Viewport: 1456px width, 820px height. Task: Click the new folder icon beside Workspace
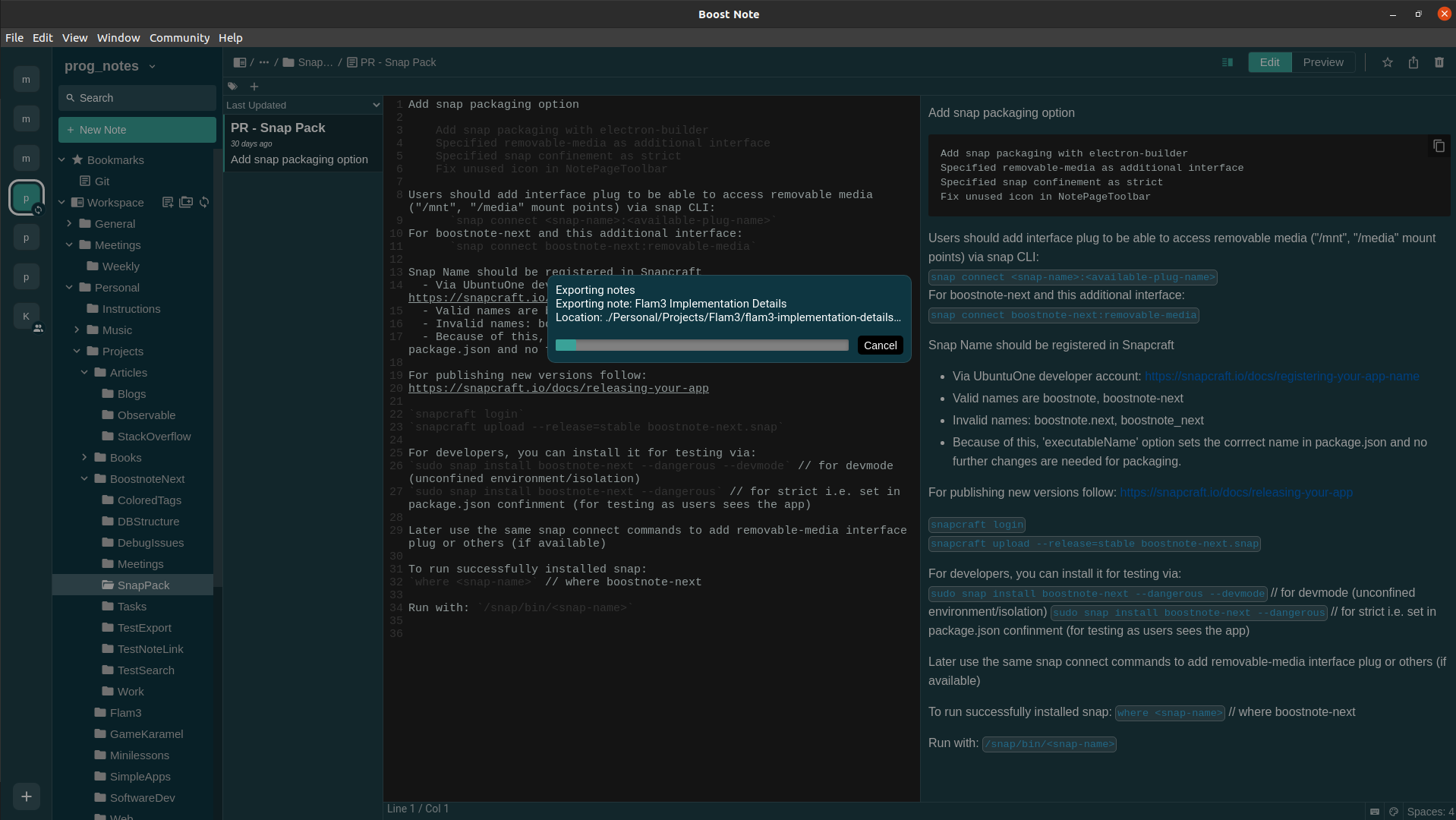tap(186, 202)
